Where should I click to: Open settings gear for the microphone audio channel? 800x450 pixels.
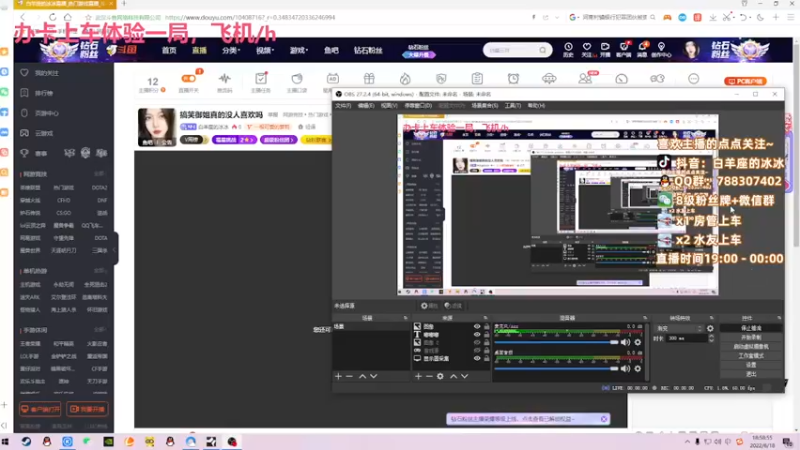point(638,342)
